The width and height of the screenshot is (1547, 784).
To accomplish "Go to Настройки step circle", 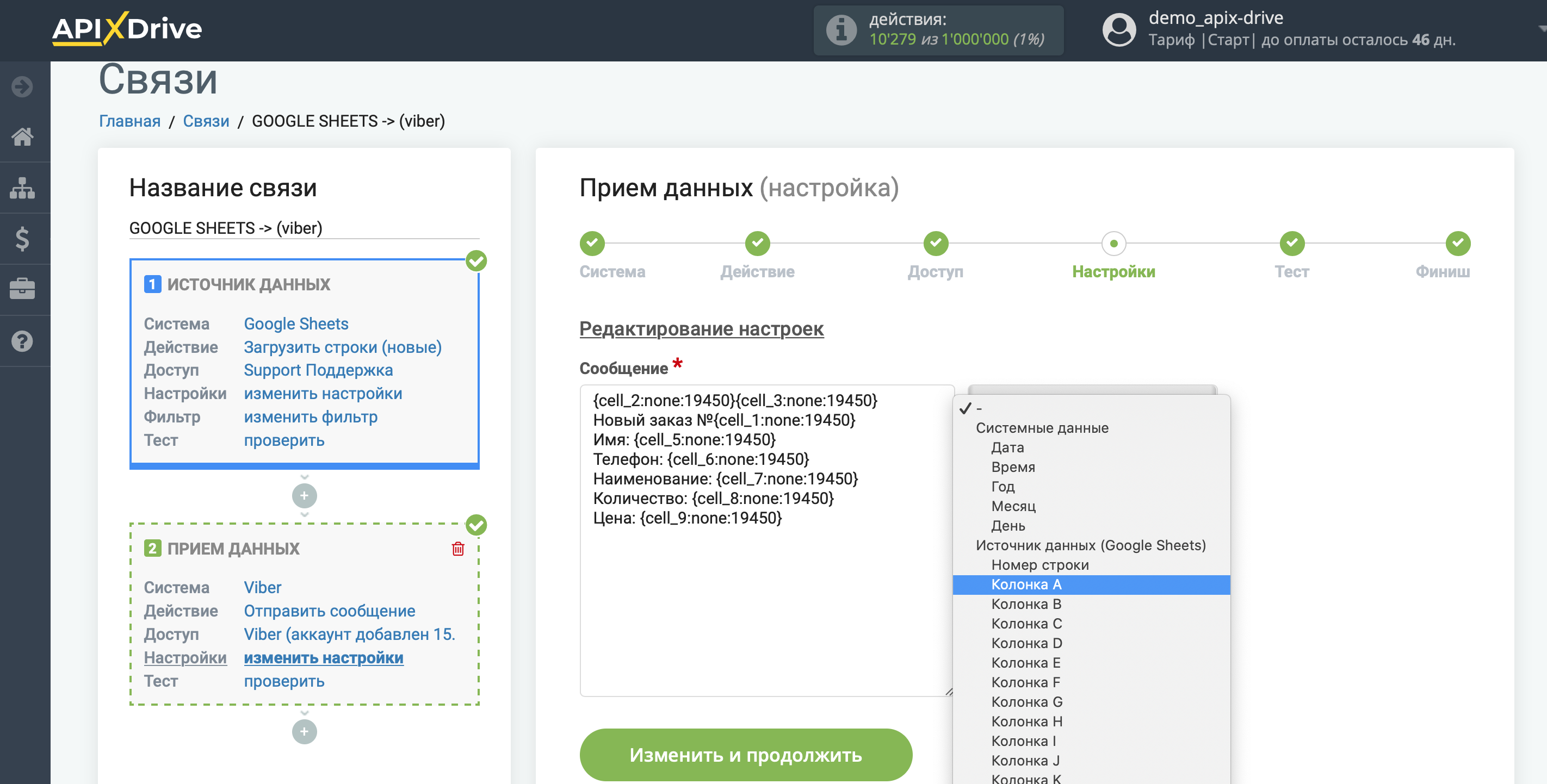I will [1113, 243].
